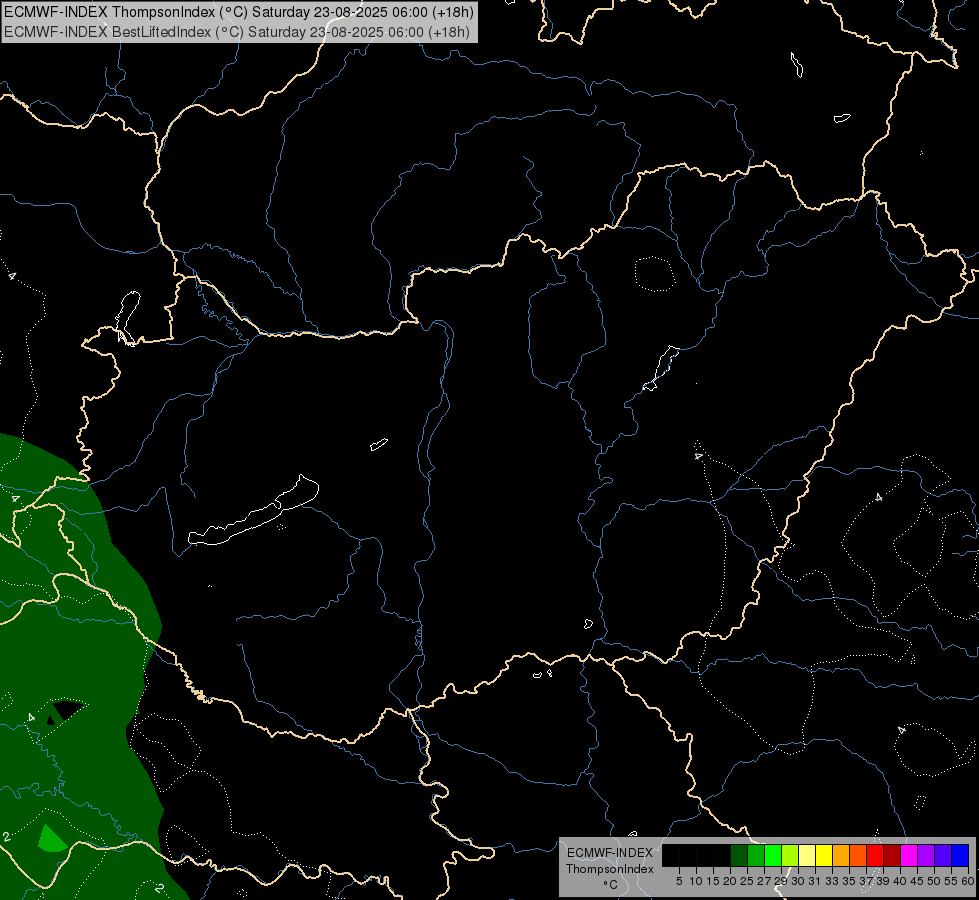Click the BestLiftedIndex title line at top
The image size is (979, 900).
point(237,31)
